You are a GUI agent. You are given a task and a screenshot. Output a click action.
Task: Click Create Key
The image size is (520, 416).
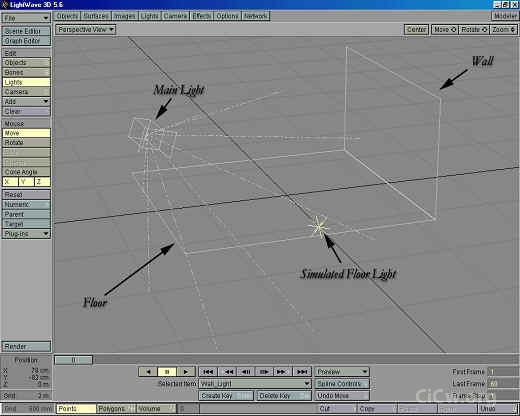[x=226, y=396]
